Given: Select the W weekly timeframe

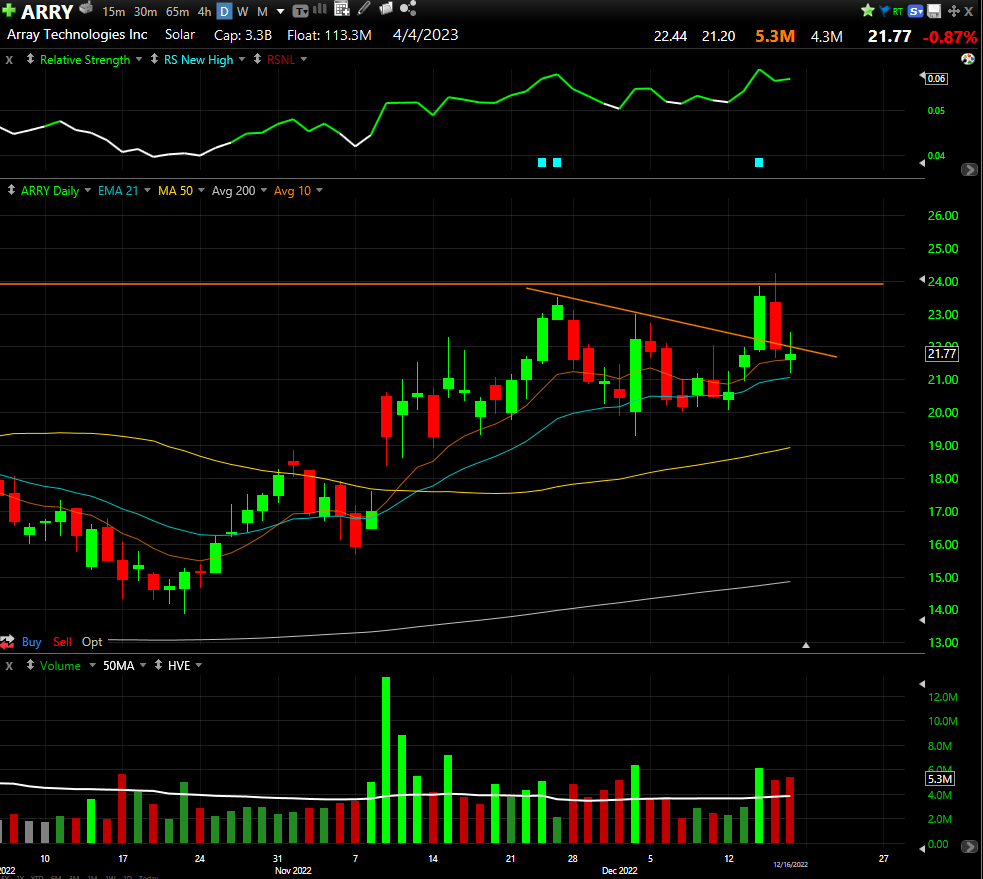Looking at the screenshot, I should 243,11.
